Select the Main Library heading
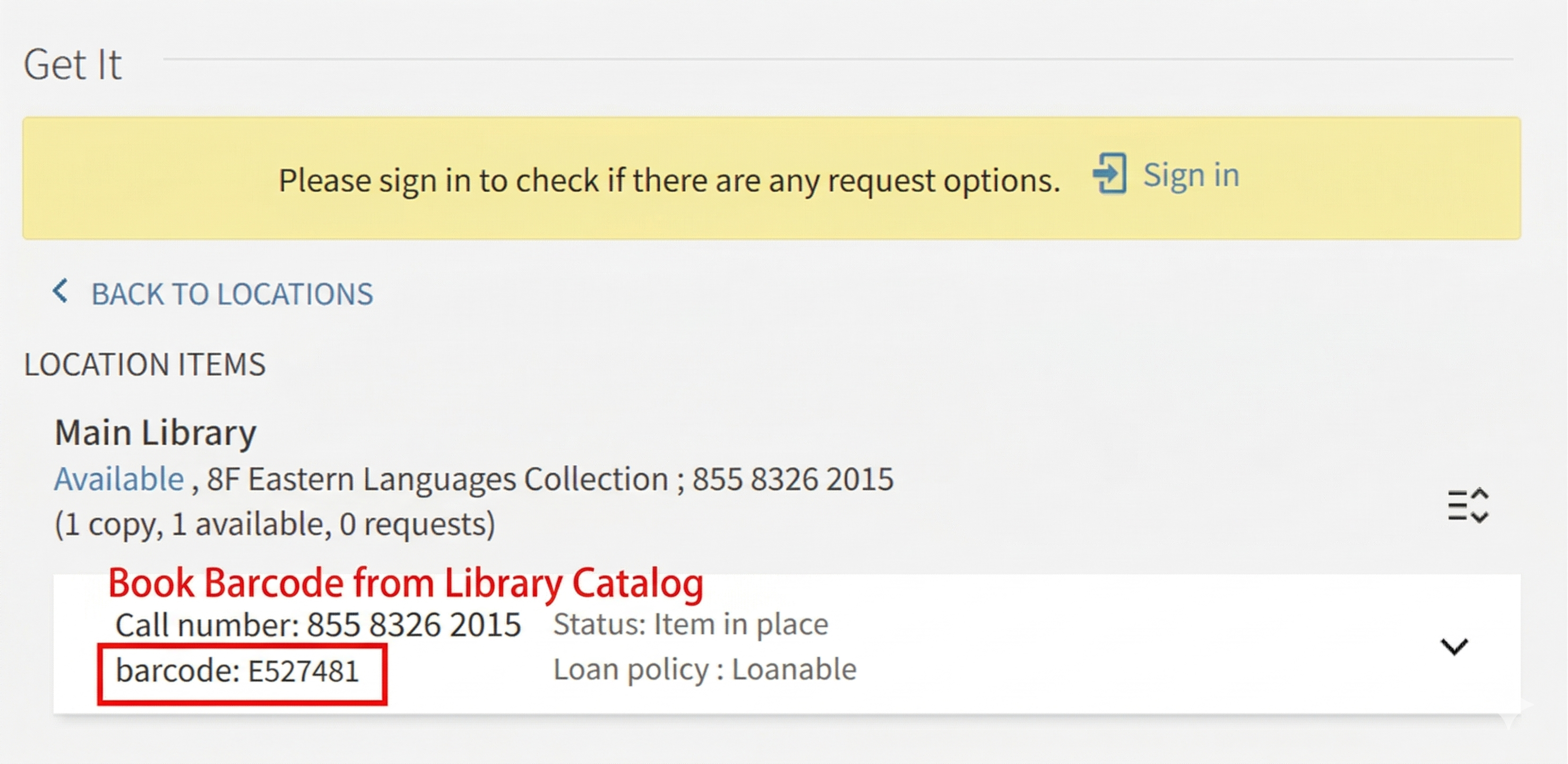The width and height of the screenshot is (1568, 764). (x=155, y=432)
